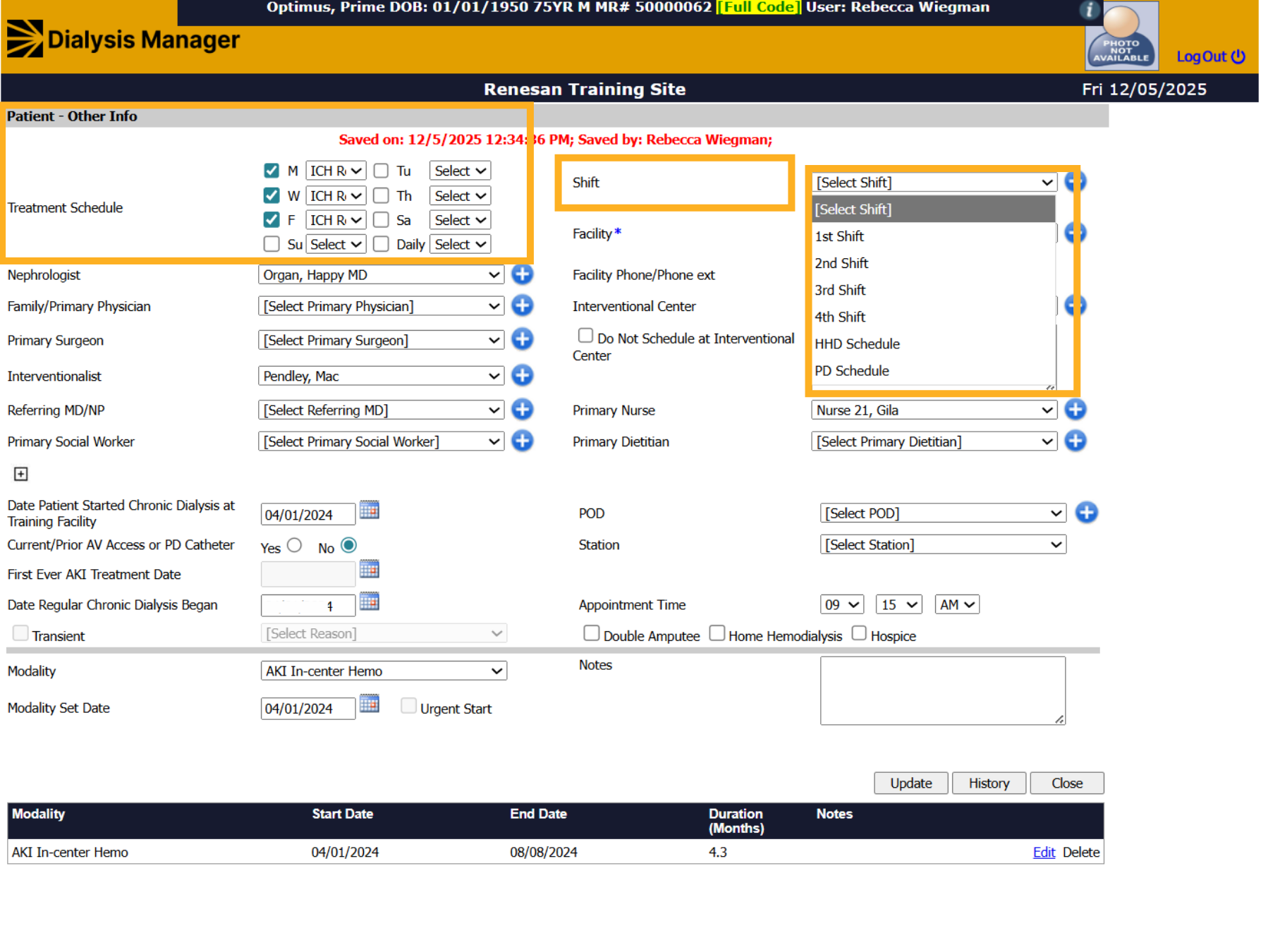Select Yes for Current/Prior AV Access
The height and width of the screenshot is (952, 1268).
(x=295, y=545)
